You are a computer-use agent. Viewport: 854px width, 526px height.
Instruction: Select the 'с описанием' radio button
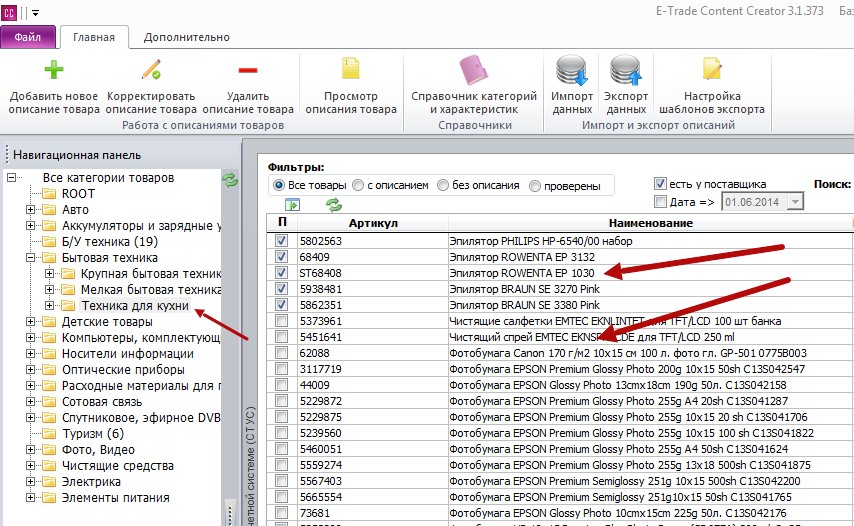(358, 185)
